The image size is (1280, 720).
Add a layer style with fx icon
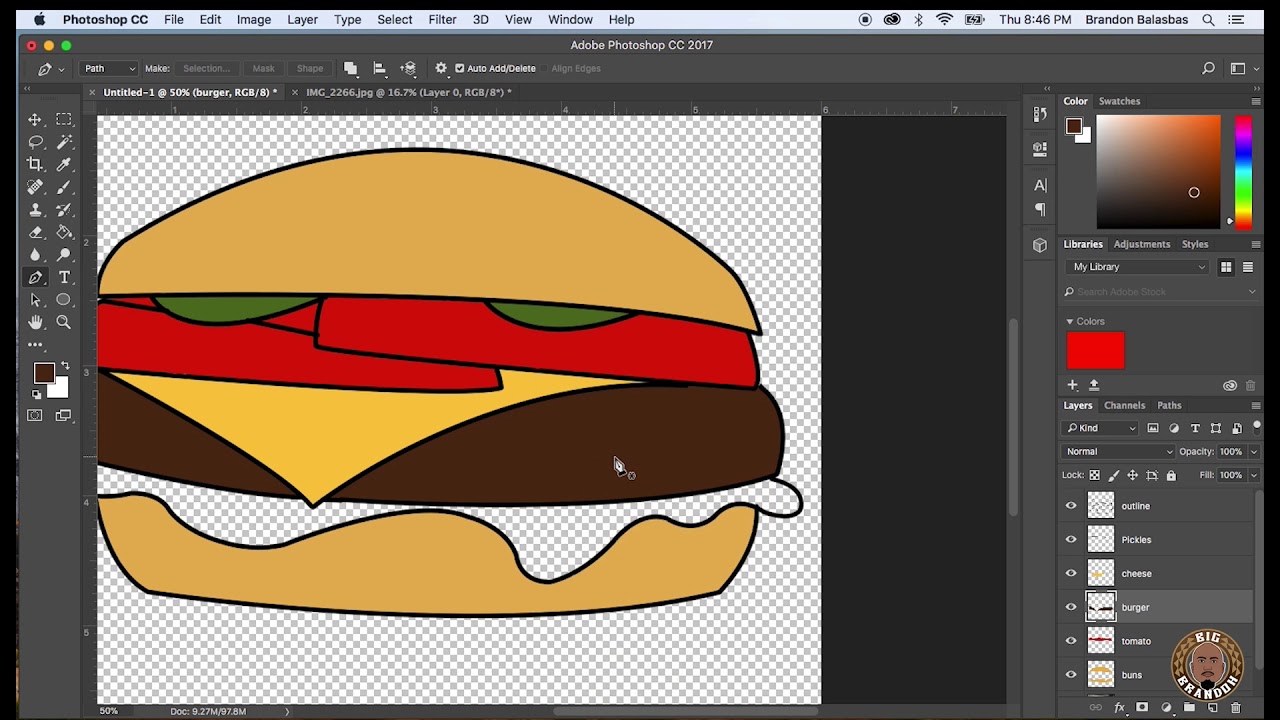coord(1119,708)
